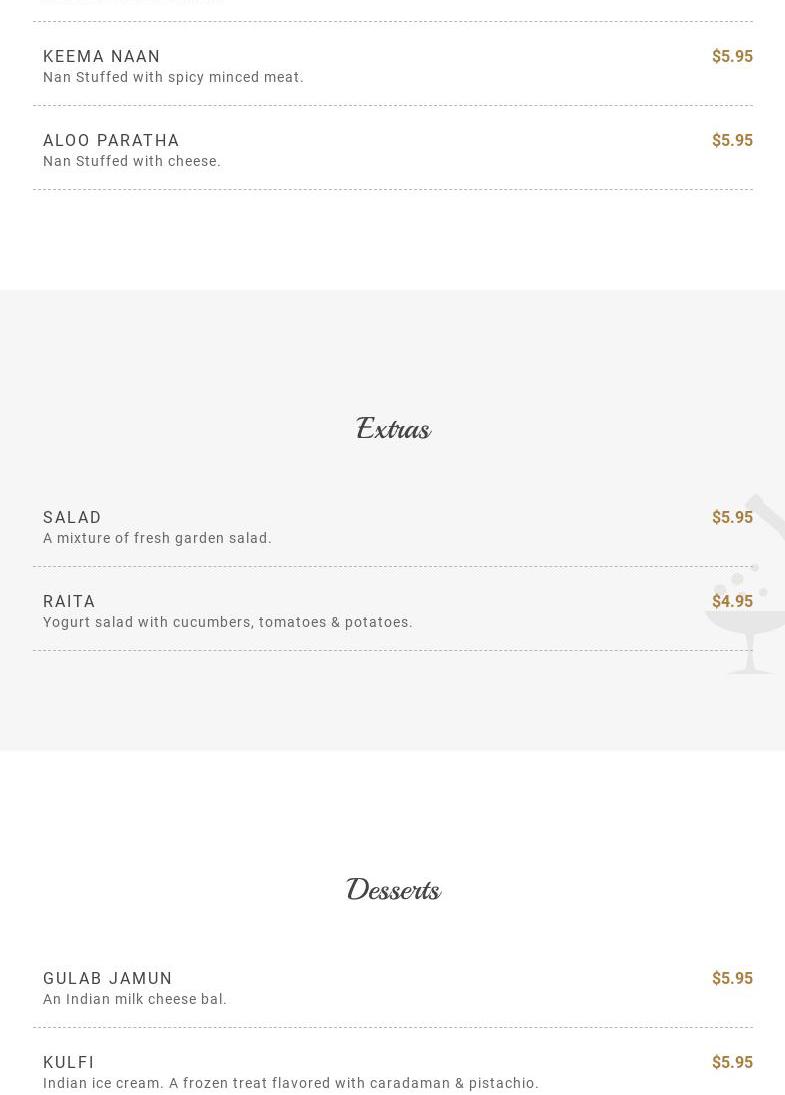Click the Raita yogurt salad description text

228,622
